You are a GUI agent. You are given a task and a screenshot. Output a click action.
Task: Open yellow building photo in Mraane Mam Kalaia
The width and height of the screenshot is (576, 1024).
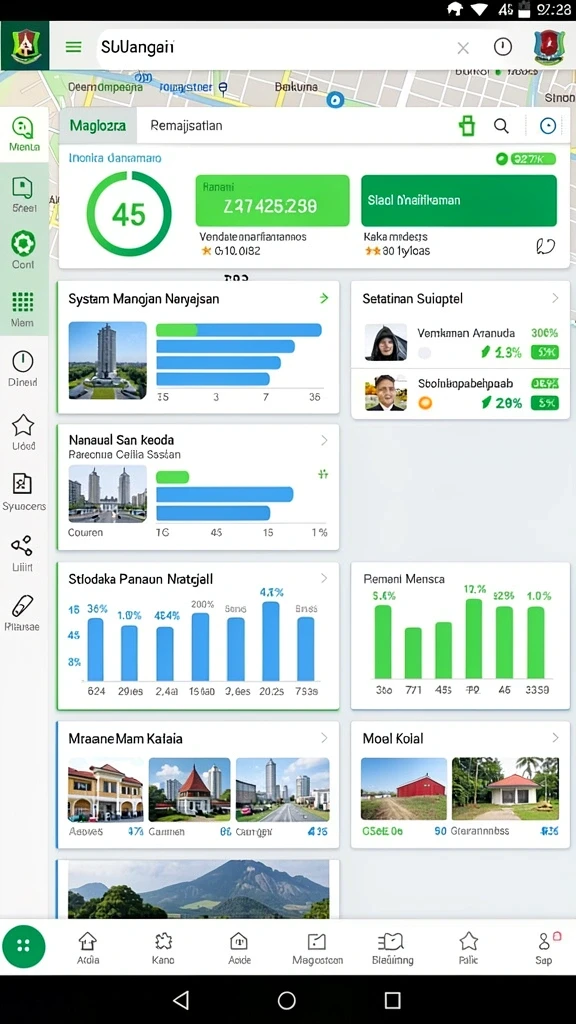click(106, 790)
